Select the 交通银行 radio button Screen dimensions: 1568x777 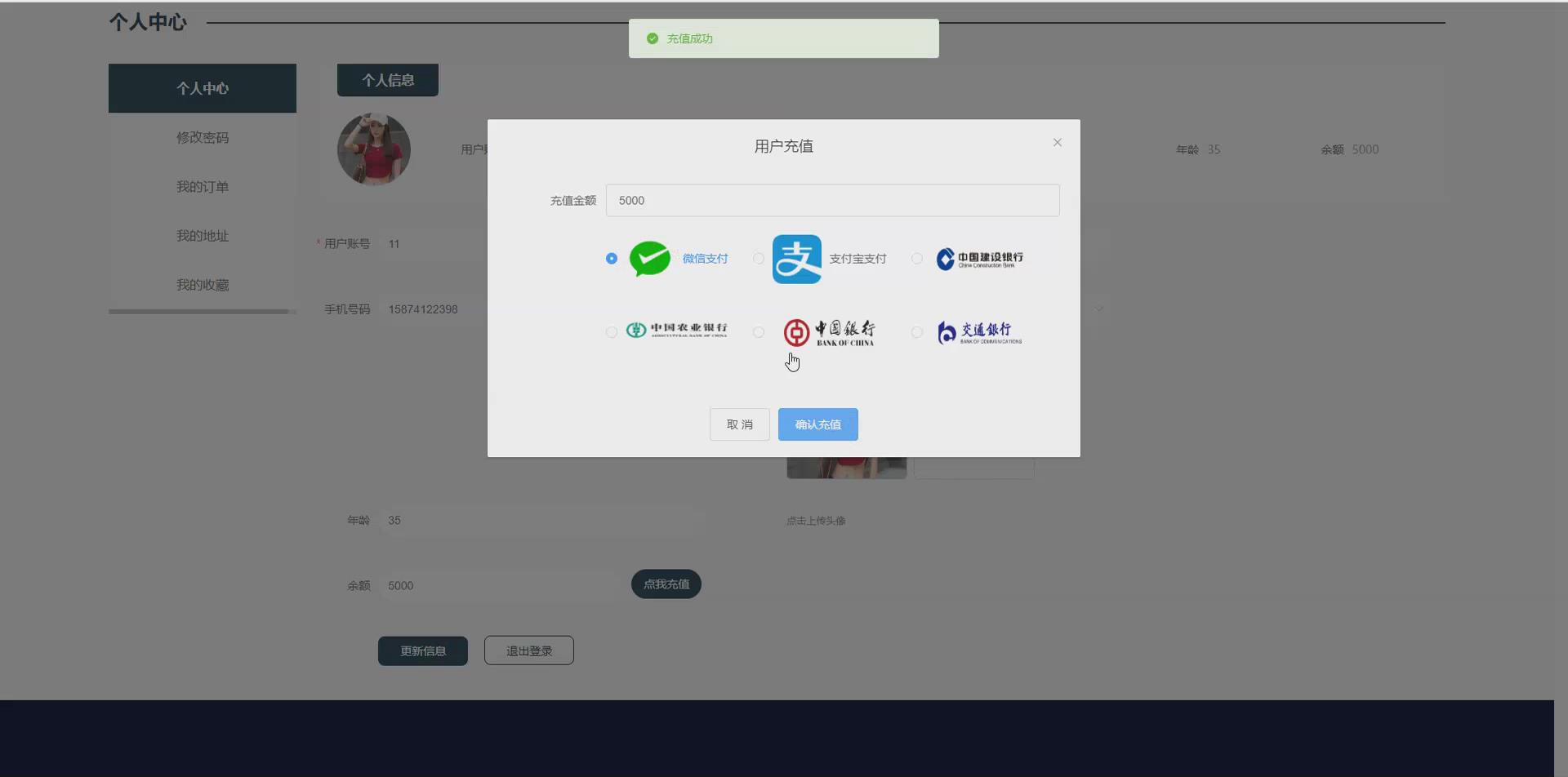[x=917, y=332]
